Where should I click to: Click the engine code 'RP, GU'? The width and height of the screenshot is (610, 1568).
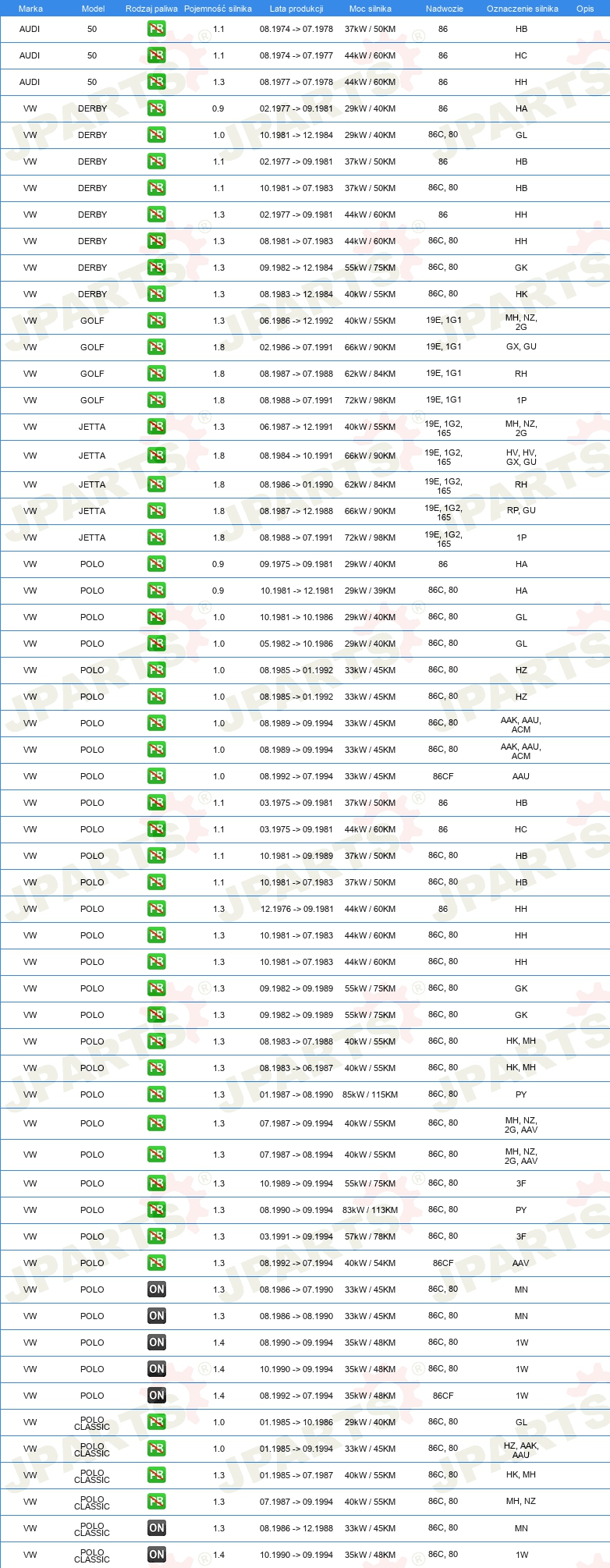tap(521, 510)
